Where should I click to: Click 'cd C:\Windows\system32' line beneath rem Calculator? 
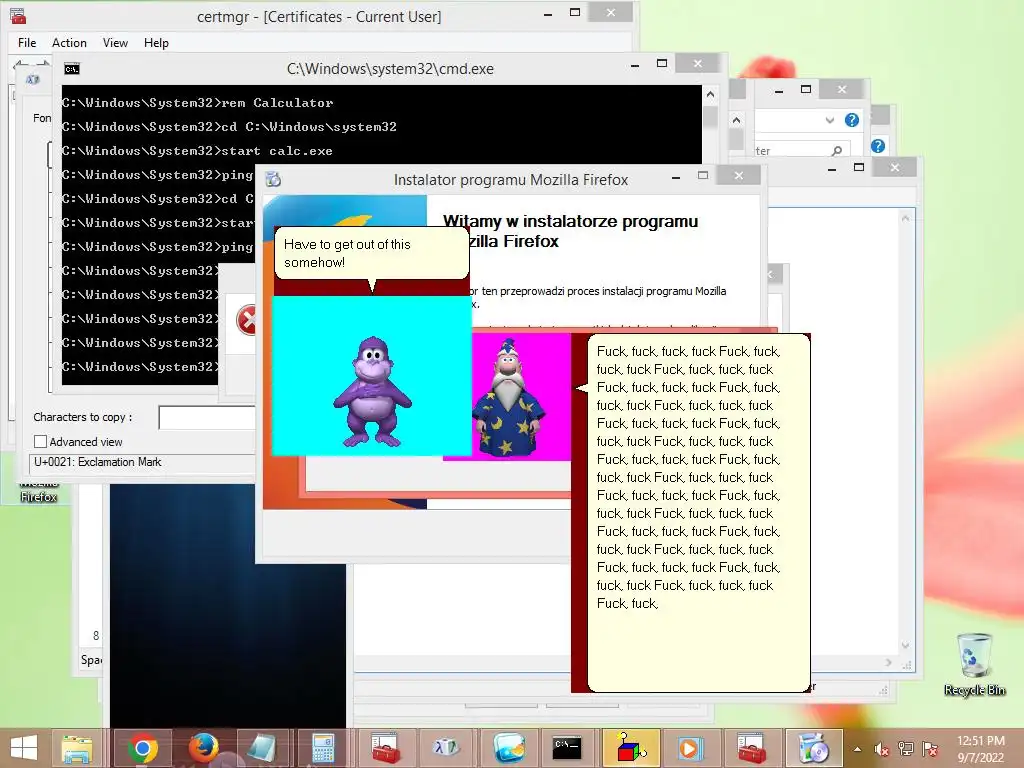pos(229,127)
